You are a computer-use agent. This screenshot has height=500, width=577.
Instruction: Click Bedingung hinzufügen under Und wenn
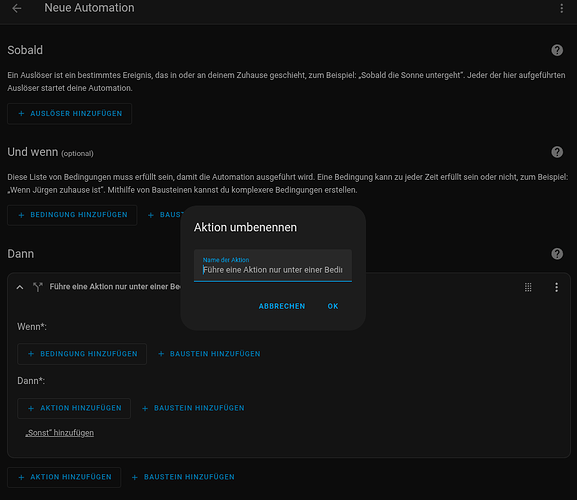click(72, 215)
